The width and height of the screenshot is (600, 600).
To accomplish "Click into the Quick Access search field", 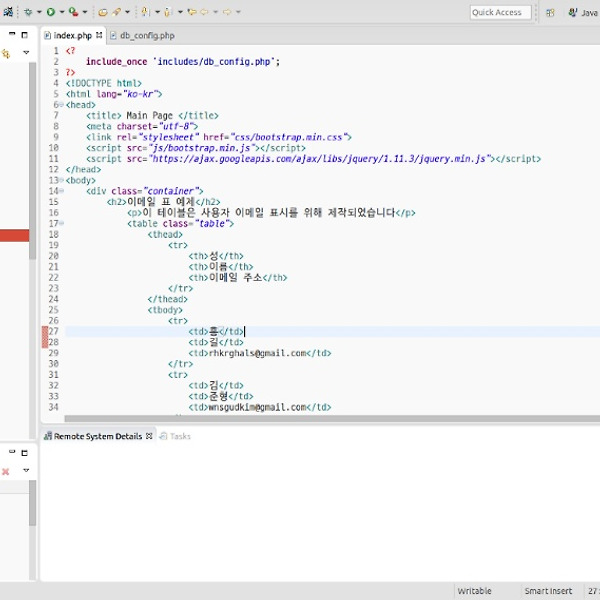I will tap(500, 12).
